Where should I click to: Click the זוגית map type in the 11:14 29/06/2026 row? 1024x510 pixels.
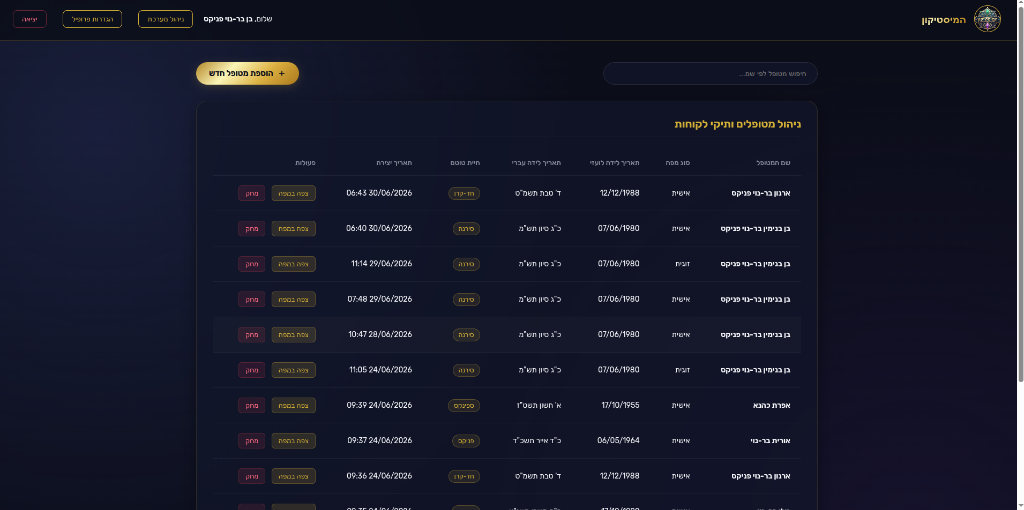point(683,264)
